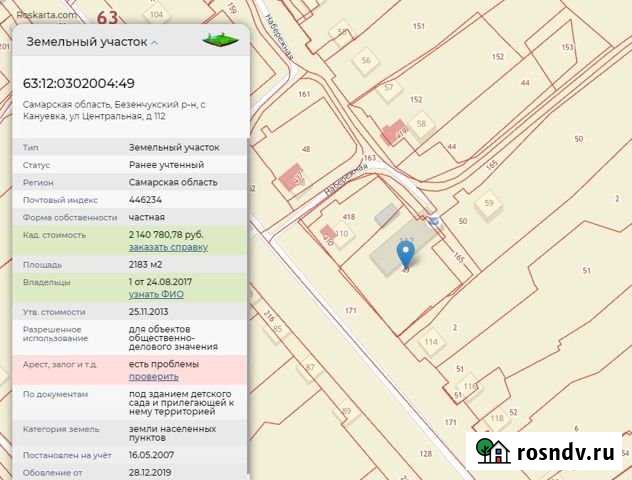Open the узнать ФИО link

pyautogui.click(x=157, y=295)
